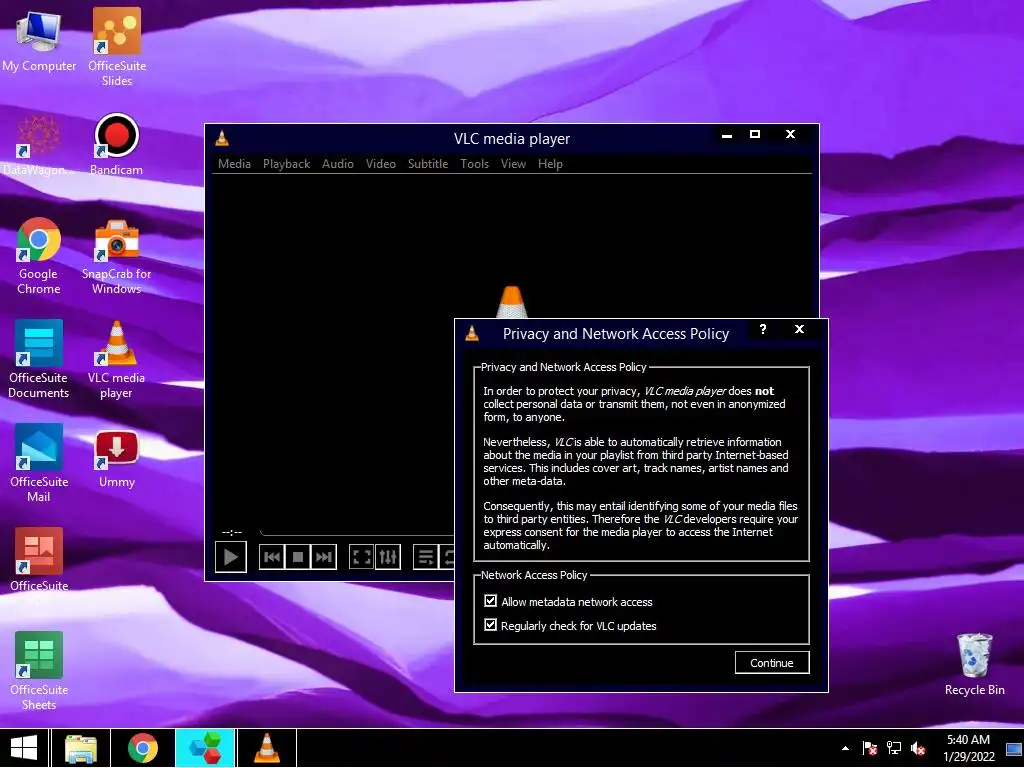Image resolution: width=1024 pixels, height=768 pixels.
Task: Select SnapCrab for Windows desktop icon
Action: (116, 256)
